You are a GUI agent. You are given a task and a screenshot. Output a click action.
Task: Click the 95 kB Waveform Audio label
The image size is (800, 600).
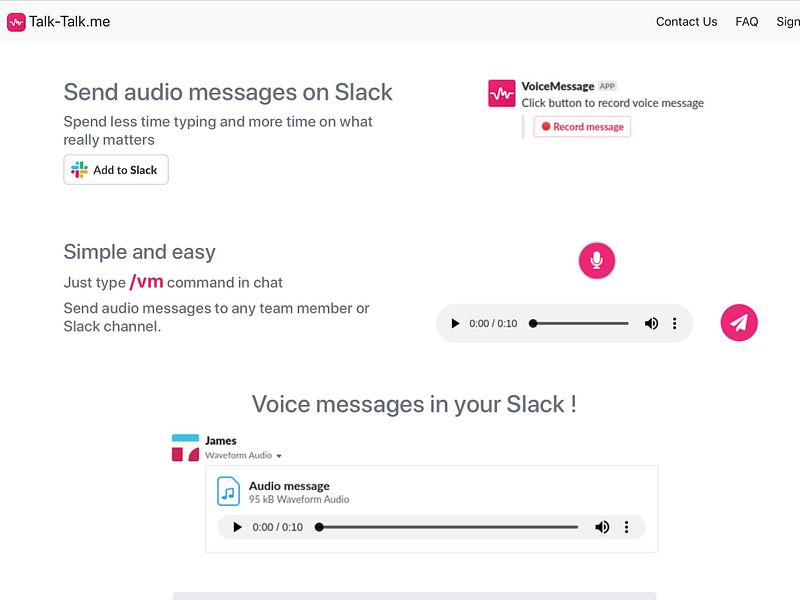tap(299, 499)
